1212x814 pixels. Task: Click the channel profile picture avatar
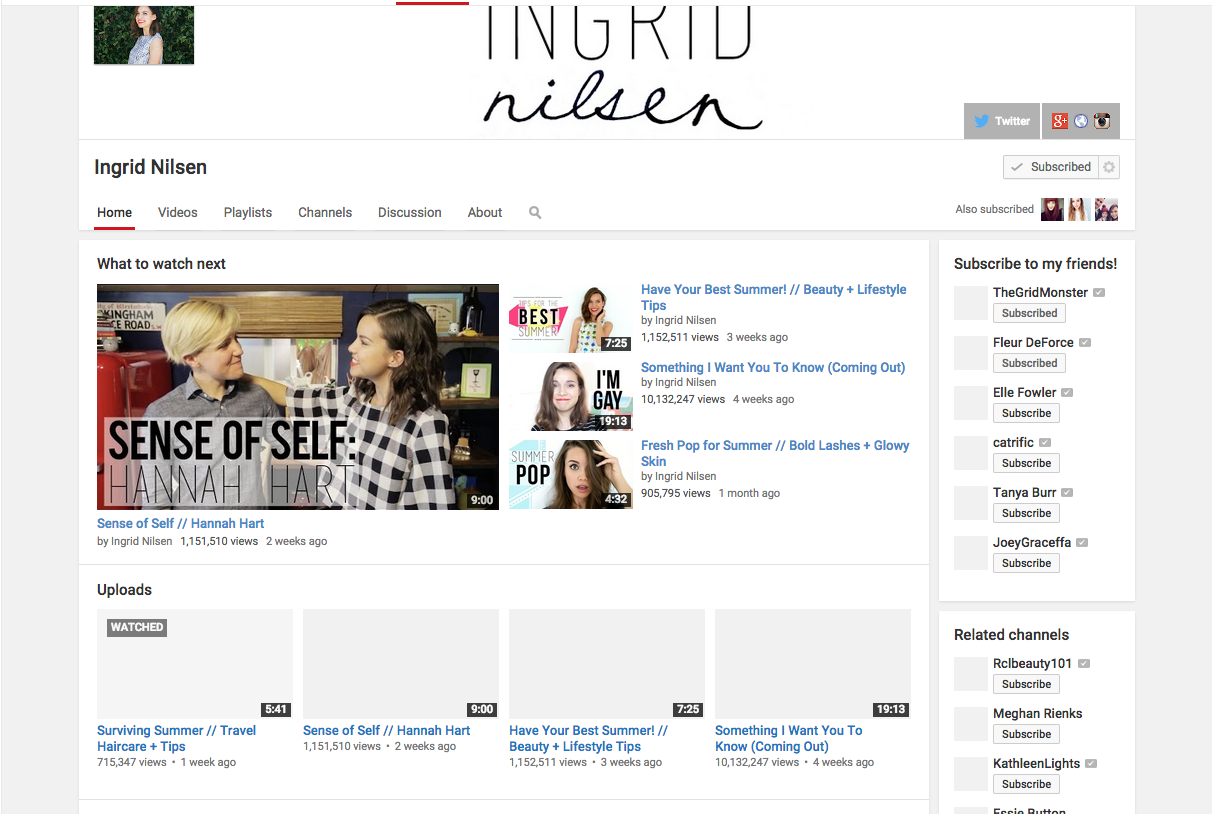[144, 35]
